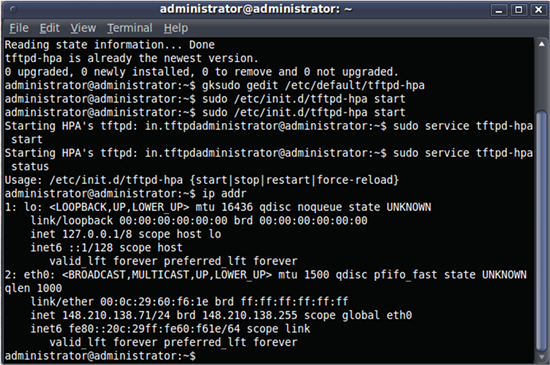Click the 'qlen 1000' text
The height and width of the screenshot is (365, 550).
click(33, 288)
